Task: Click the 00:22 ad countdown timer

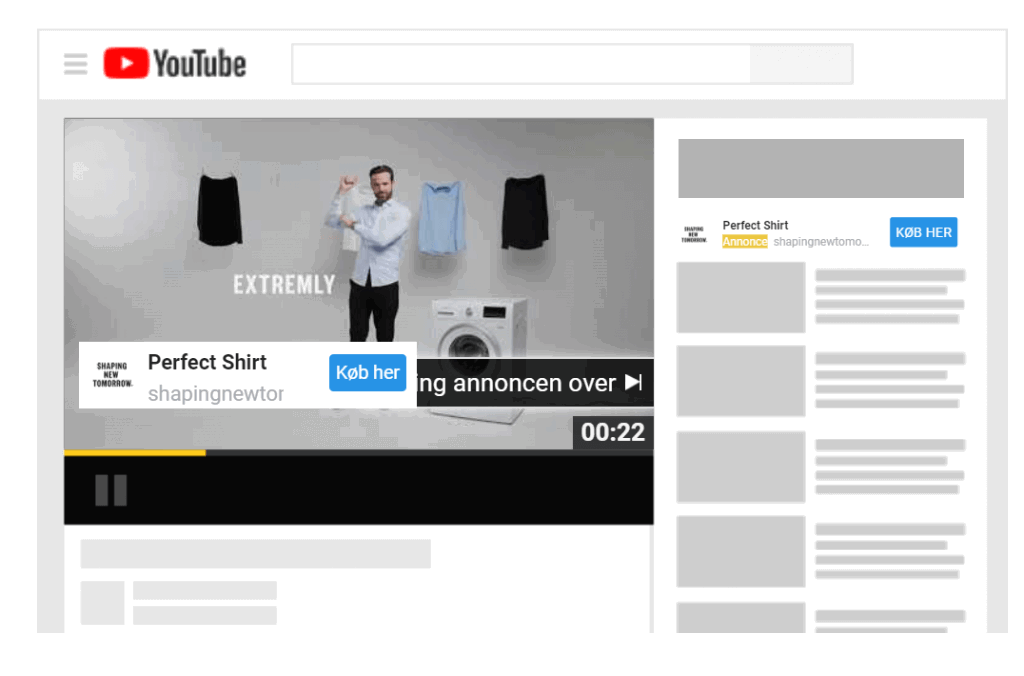Action: pos(612,432)
